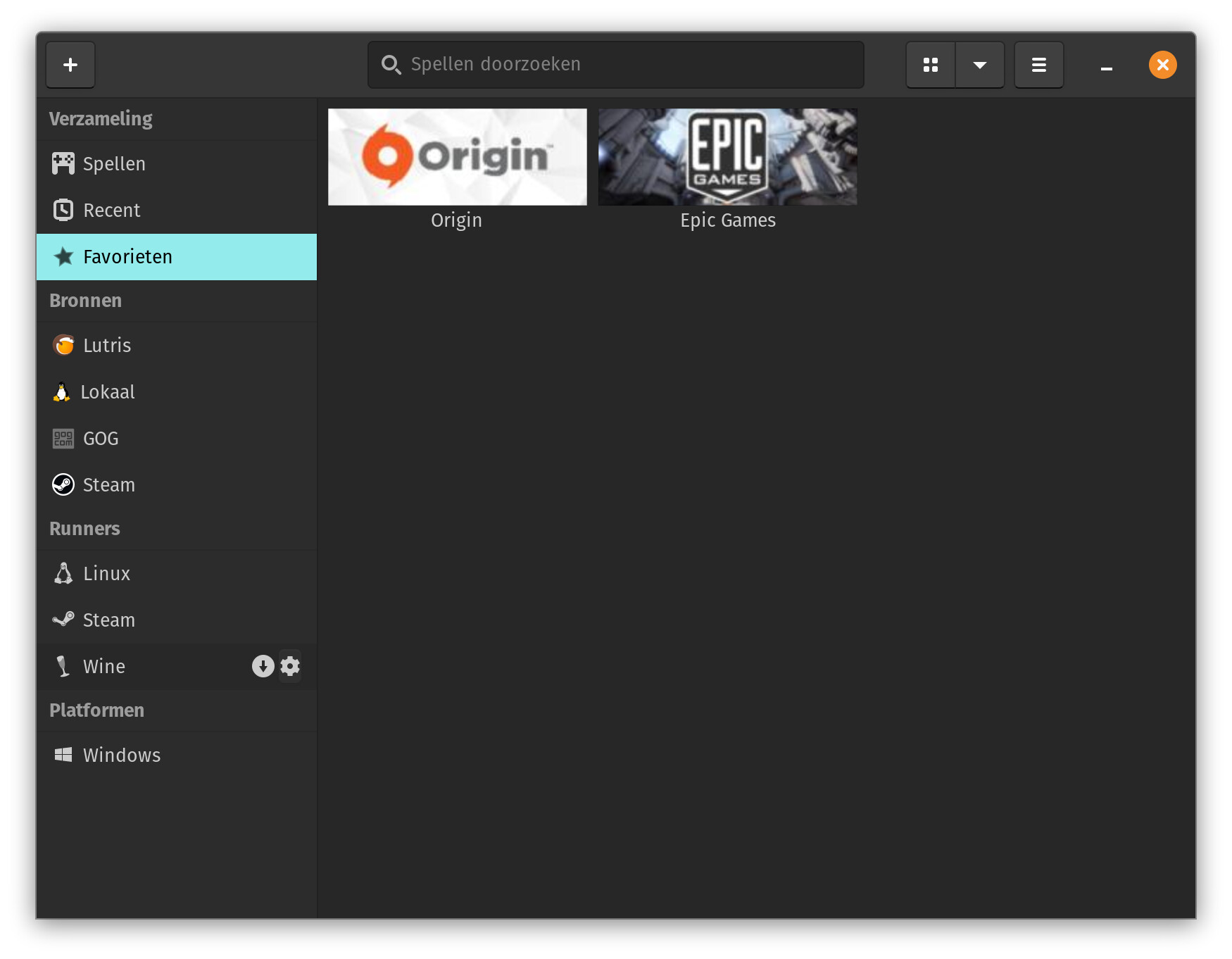Select the GOG text entry

[101, 439]
